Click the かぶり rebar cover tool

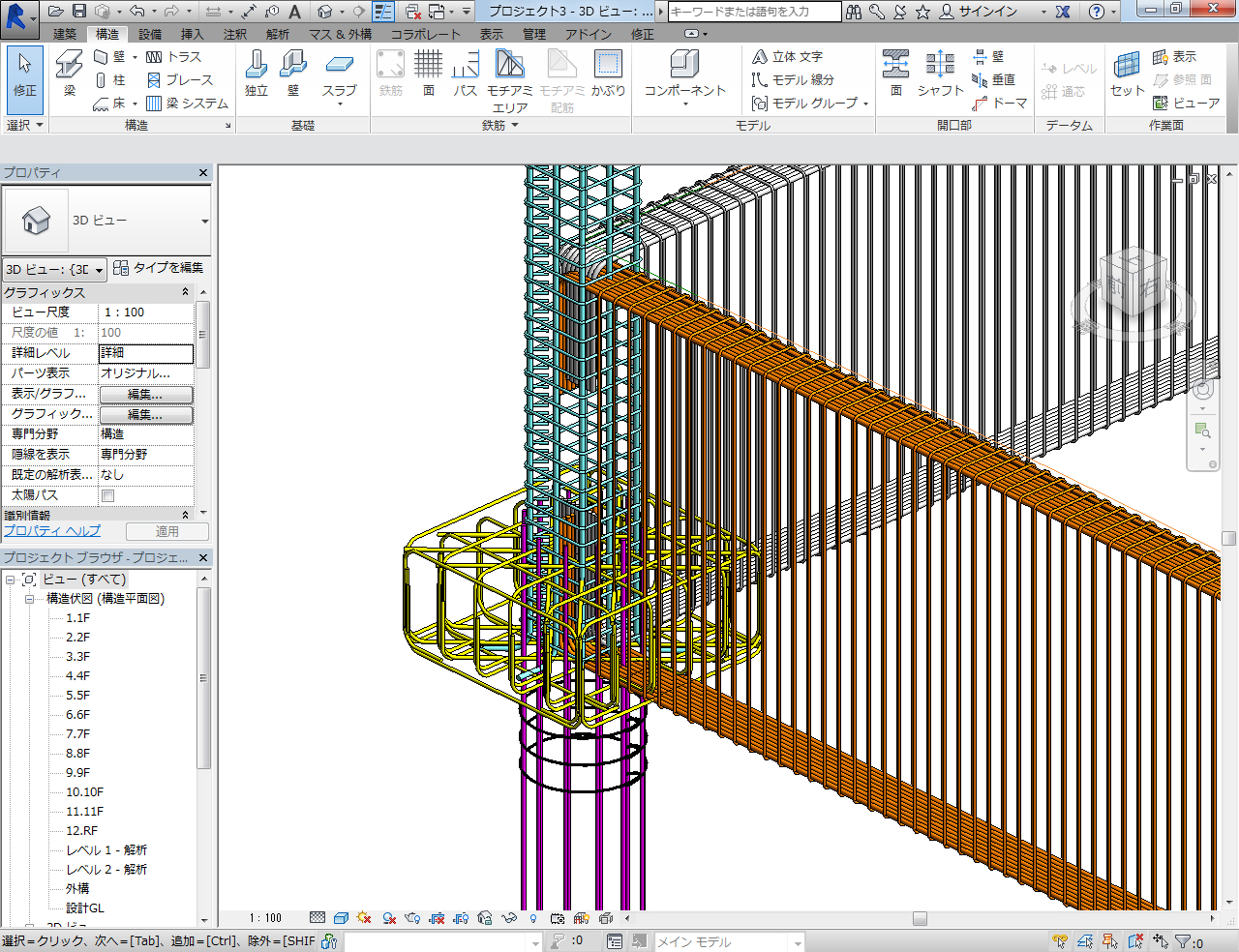(x=608, y=74)
